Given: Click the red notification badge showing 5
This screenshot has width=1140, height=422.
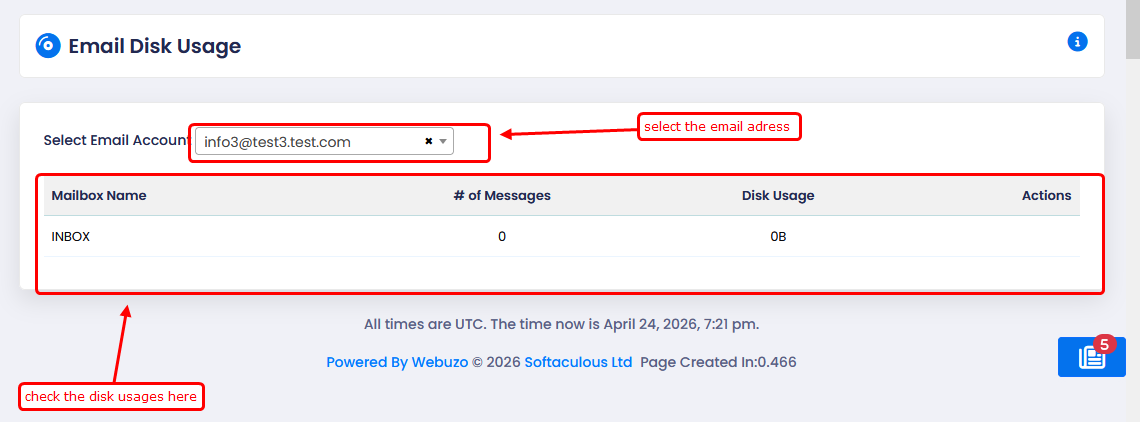Looking at the screenshot, I should (1105, 344).
